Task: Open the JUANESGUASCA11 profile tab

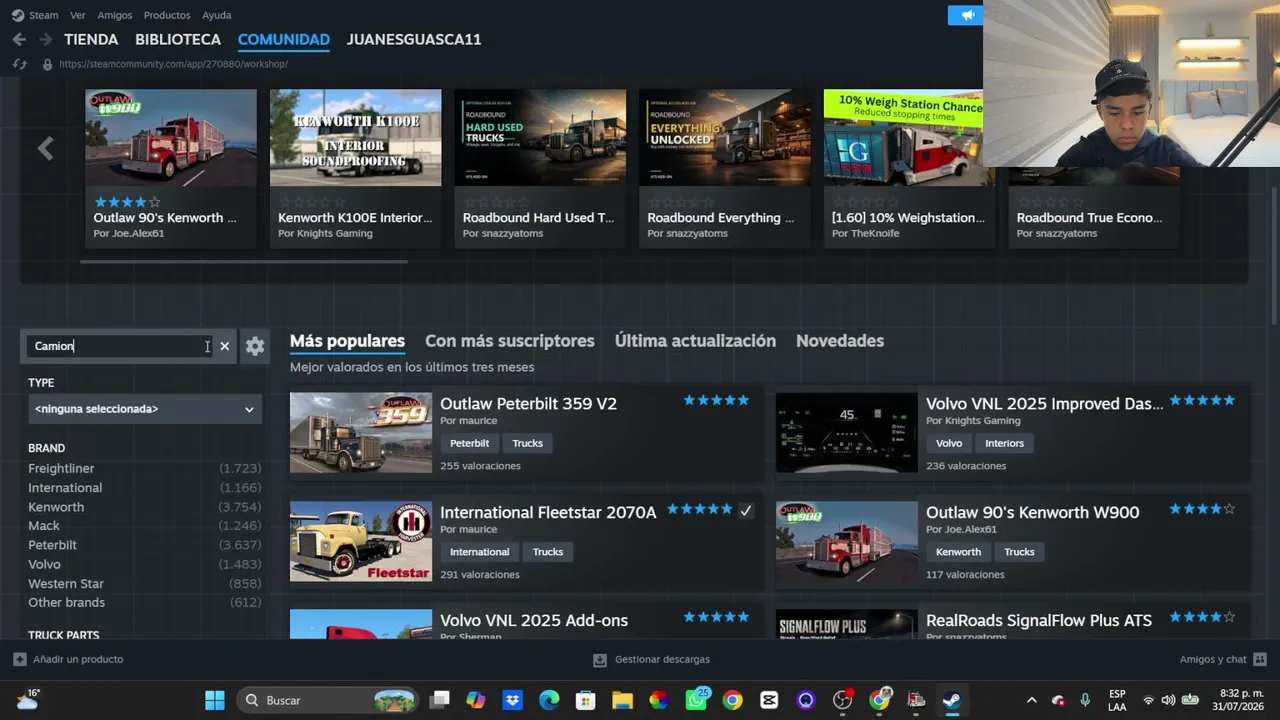Action: click(414, 39)
